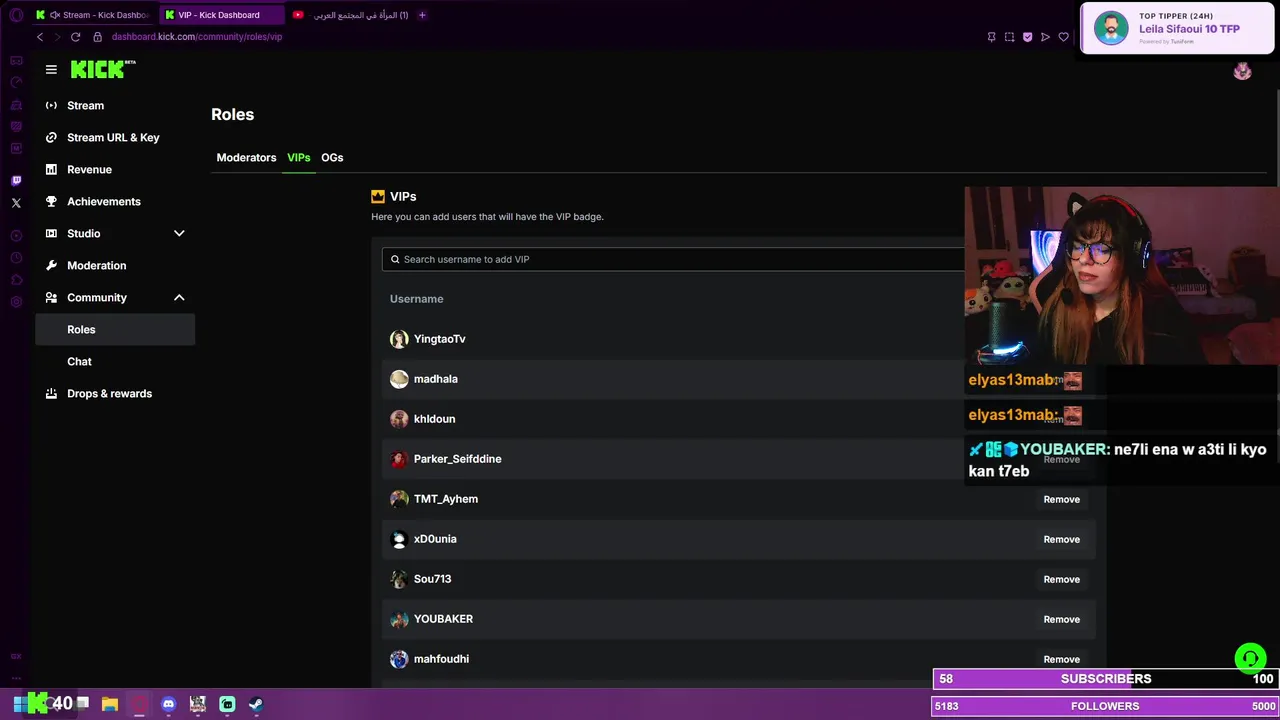This screenshot has height=720, width=1280.
Task: Click the pin icon in browser toolbar
Action: (991, 37)
